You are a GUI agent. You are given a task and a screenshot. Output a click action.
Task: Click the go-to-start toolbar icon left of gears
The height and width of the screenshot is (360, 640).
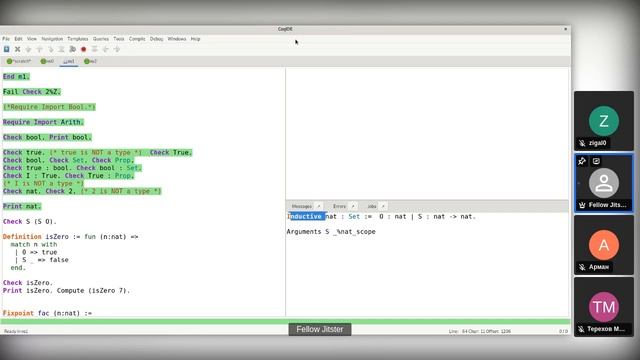click(x=62, y=49)
